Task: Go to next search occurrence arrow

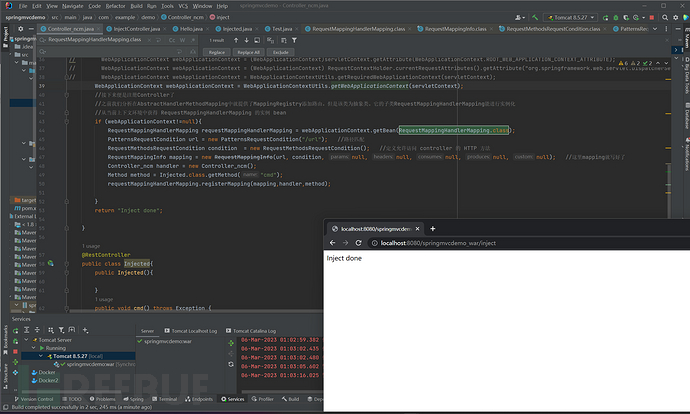Action: pos(246,40)
